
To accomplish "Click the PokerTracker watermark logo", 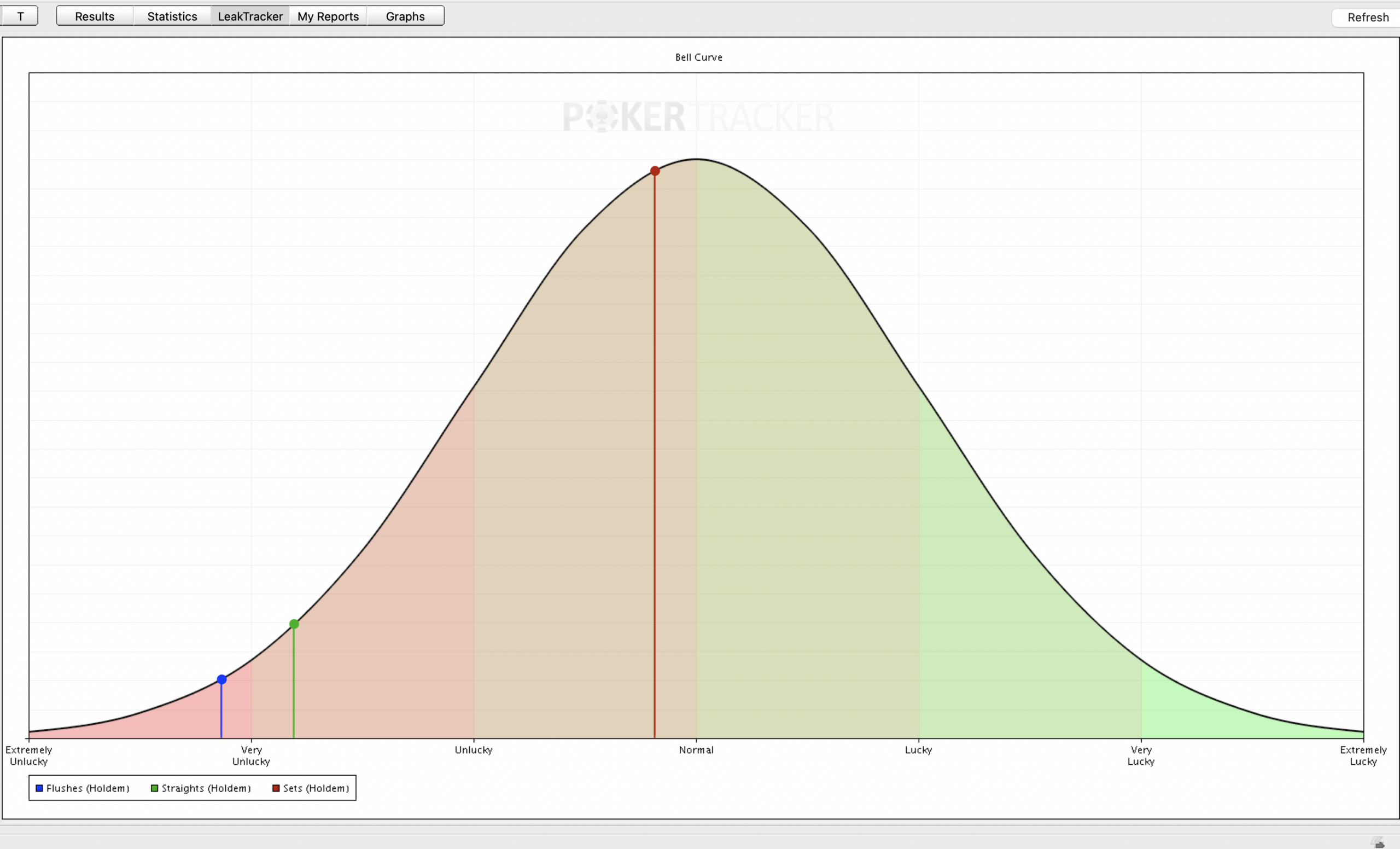I will pyautogui.click(x=698, y=117).
